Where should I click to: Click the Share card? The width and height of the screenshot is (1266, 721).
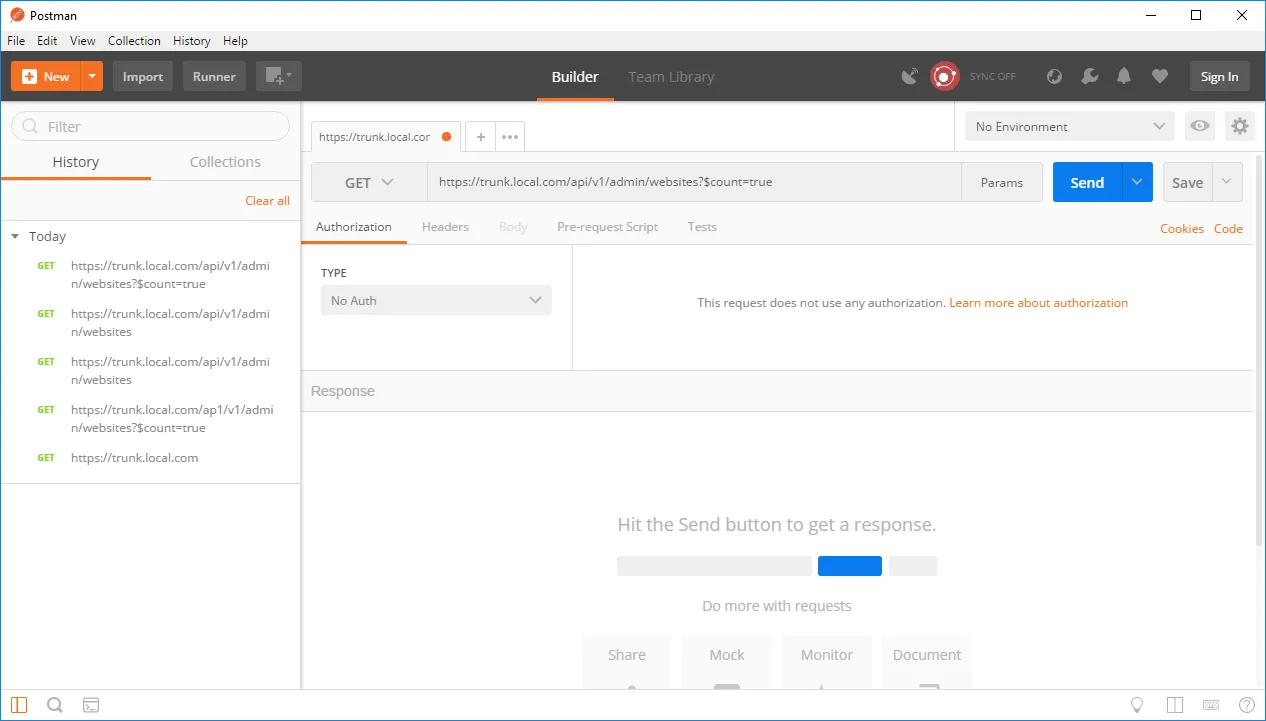(627, 663)
